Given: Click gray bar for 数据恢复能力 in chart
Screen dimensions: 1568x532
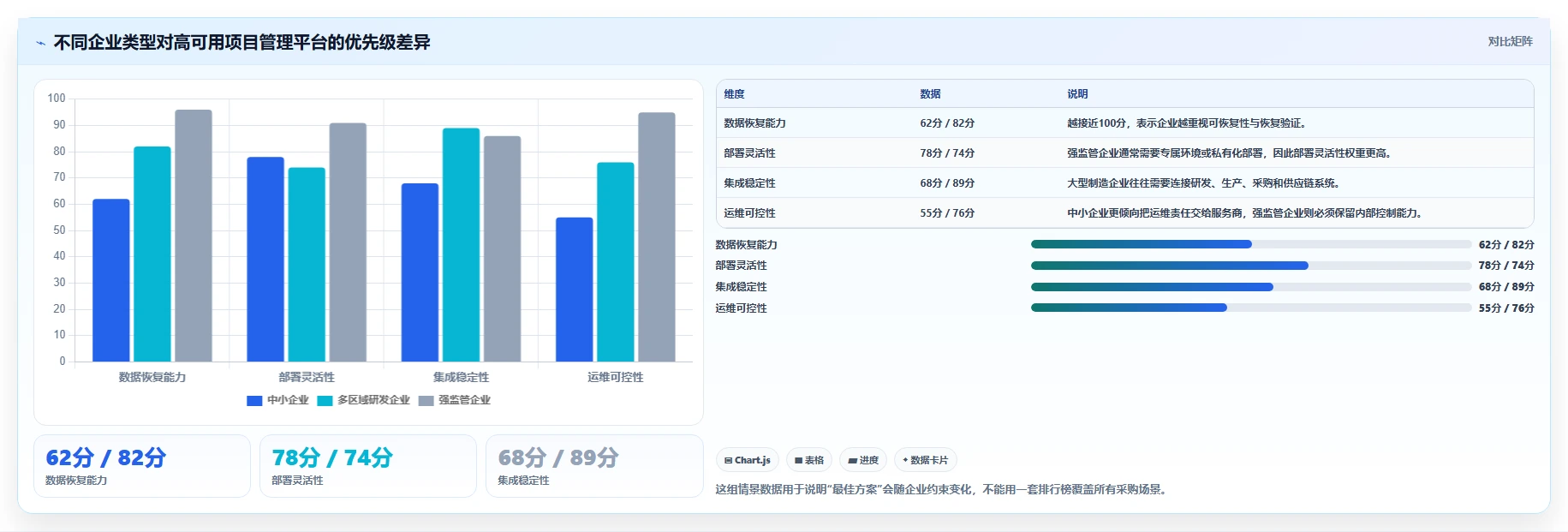Looking at the screenshot, I should tap(194, 236).
